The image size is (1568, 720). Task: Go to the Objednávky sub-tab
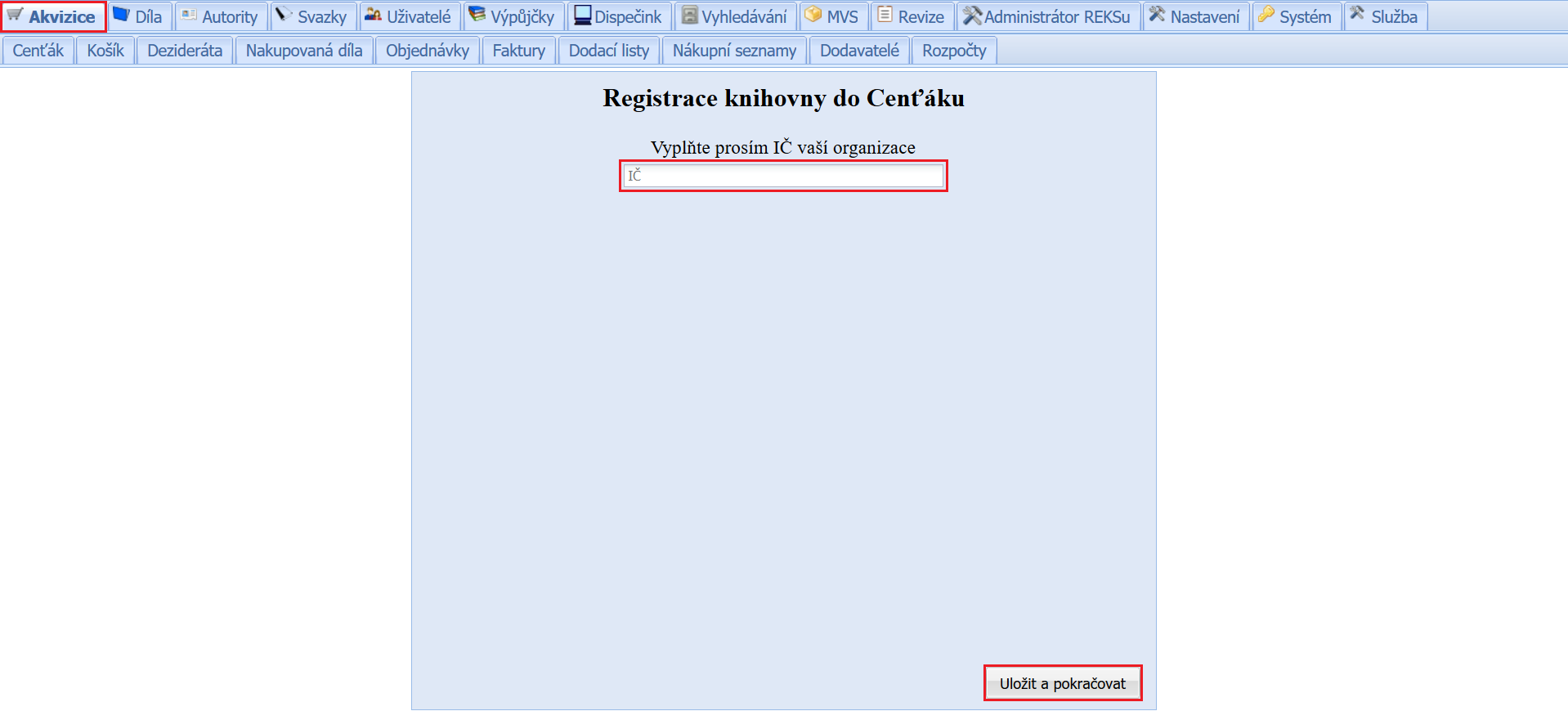point(427,51)
